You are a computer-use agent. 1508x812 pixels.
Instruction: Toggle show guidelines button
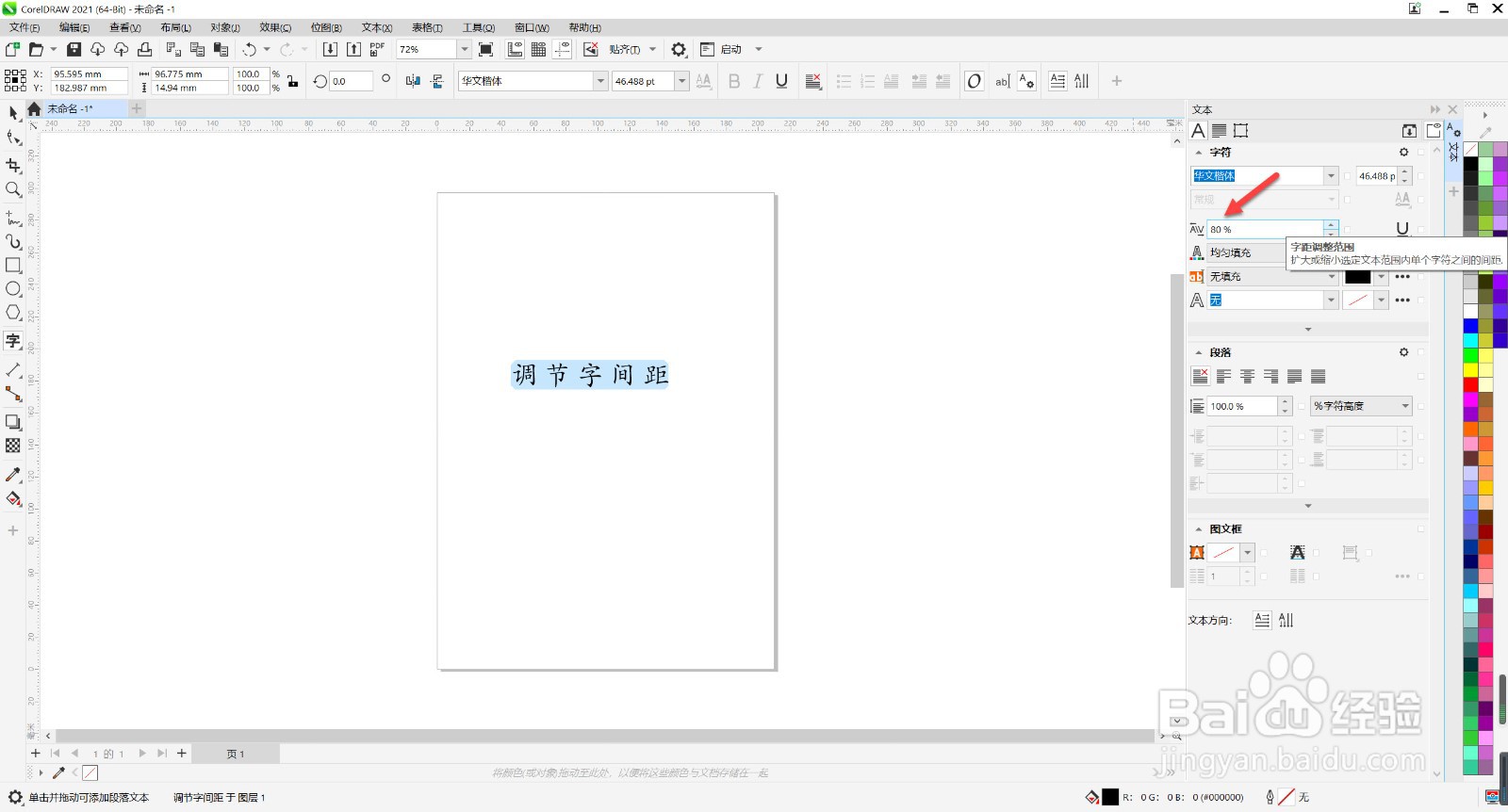(x=563, y=49)
